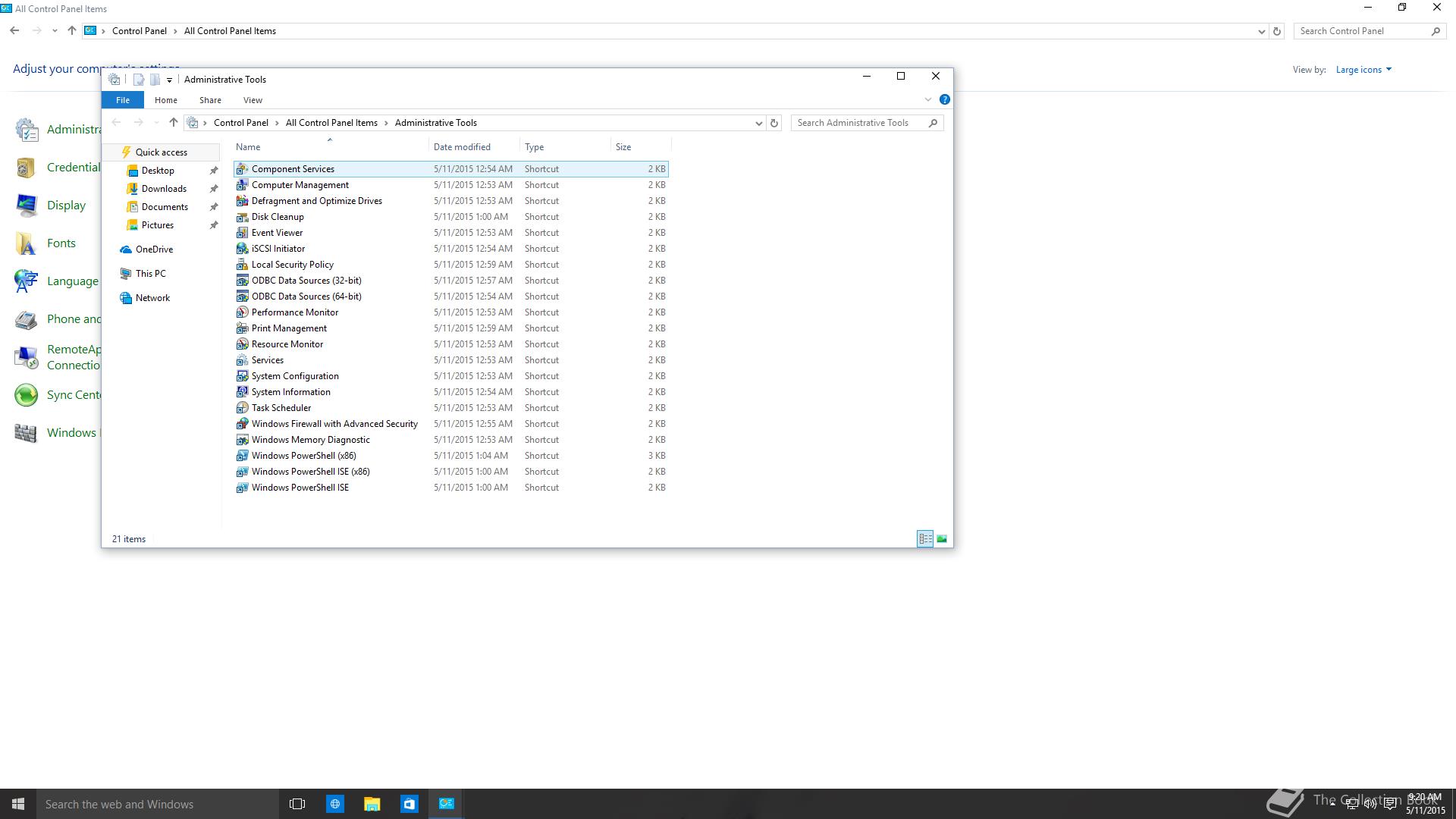Image resolution: width=1456 pixels, height=819 pixels.
Task: Open the Share ribbon tab
Action: pos(210,100)
